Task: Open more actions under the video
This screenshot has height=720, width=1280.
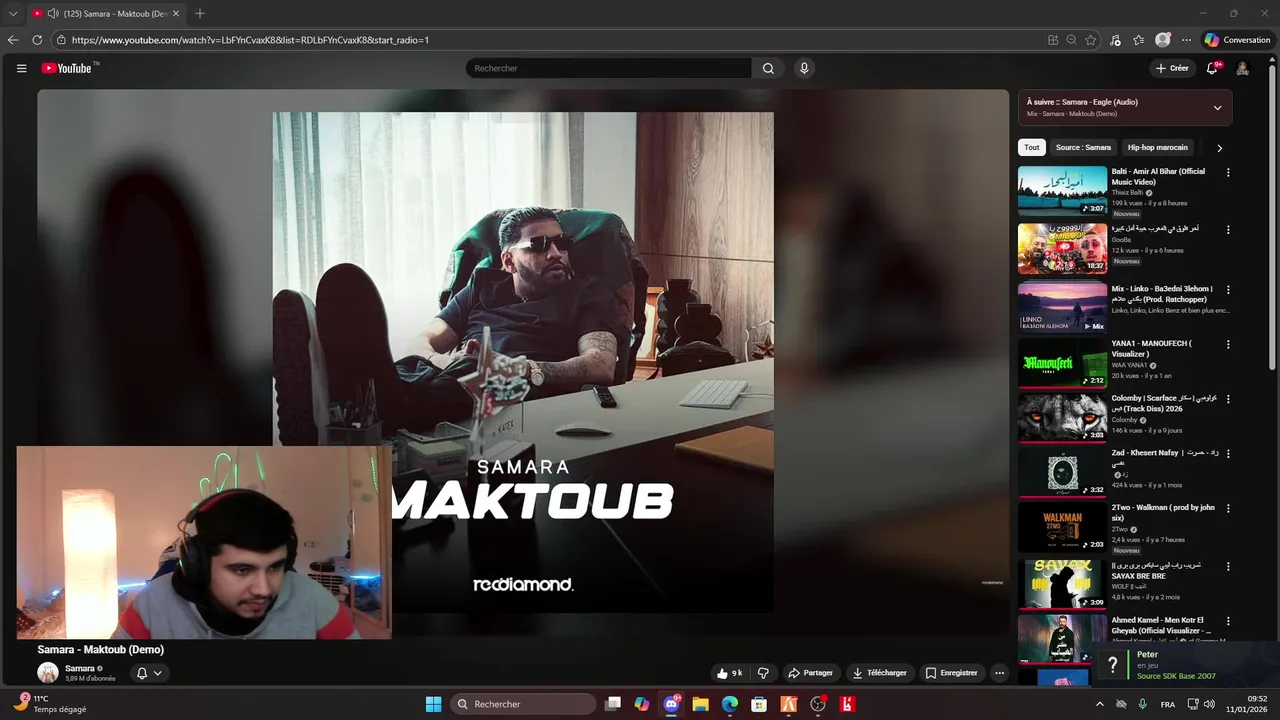Action: (999, 673)
